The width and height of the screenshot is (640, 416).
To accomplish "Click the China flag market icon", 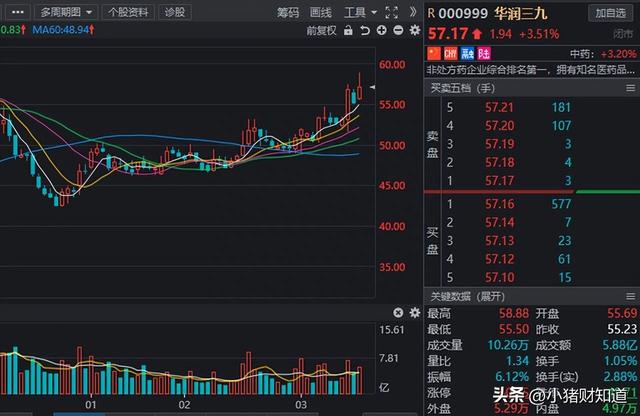I will point(434,53).
